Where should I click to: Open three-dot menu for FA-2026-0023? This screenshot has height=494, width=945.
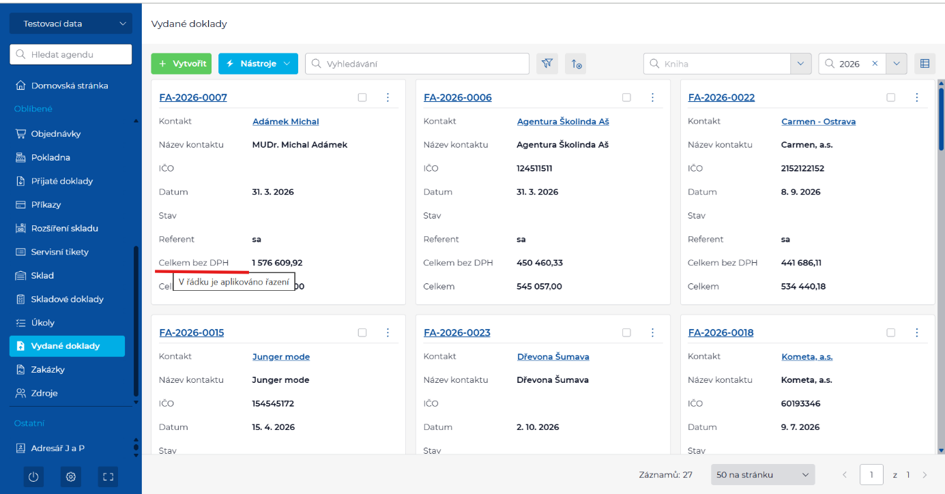point(652,333)
